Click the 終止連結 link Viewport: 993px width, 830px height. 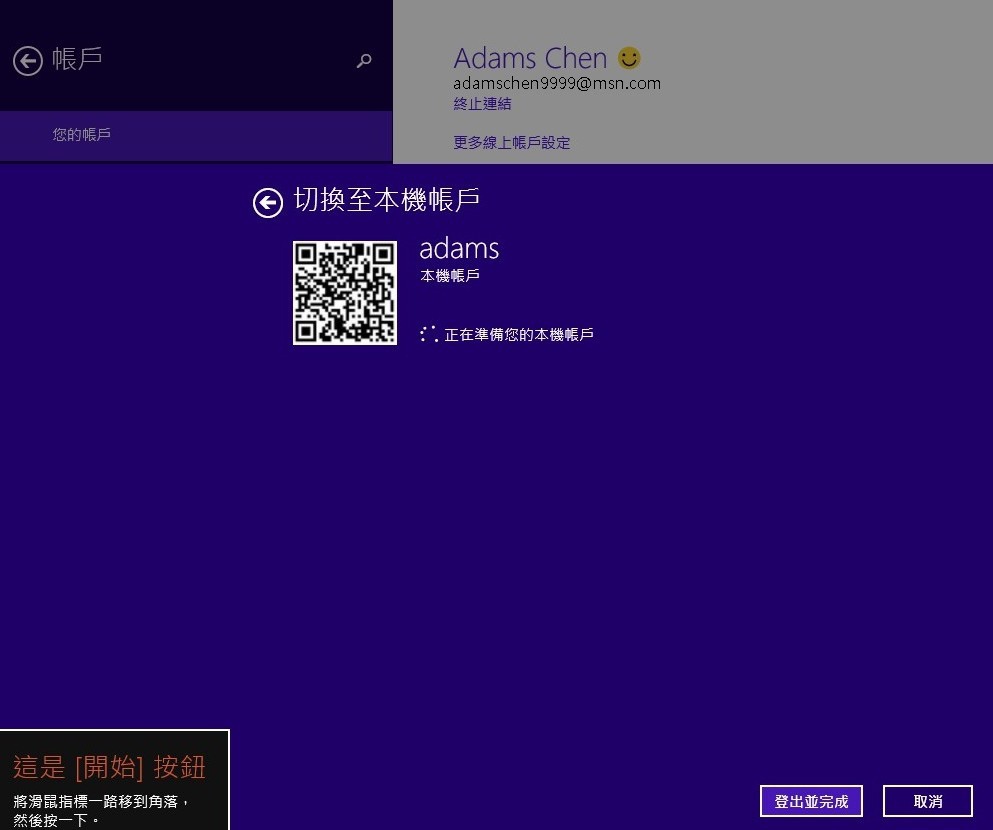click(482, 104)
